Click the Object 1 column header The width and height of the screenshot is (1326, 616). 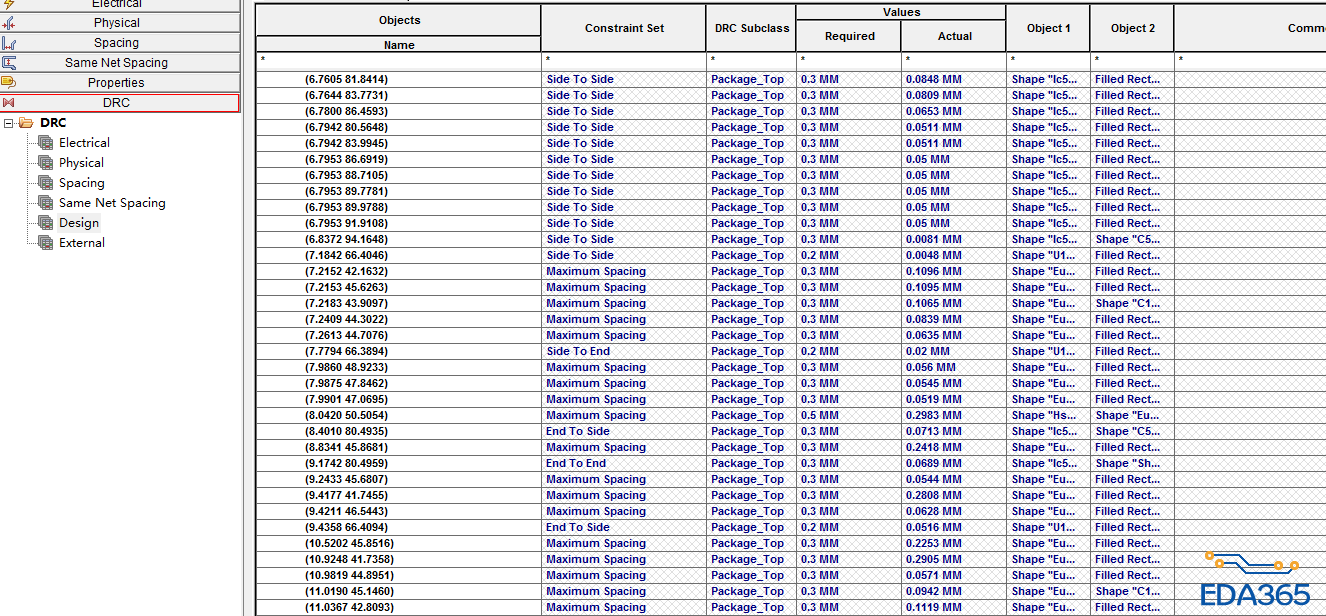click(1048, 28)
